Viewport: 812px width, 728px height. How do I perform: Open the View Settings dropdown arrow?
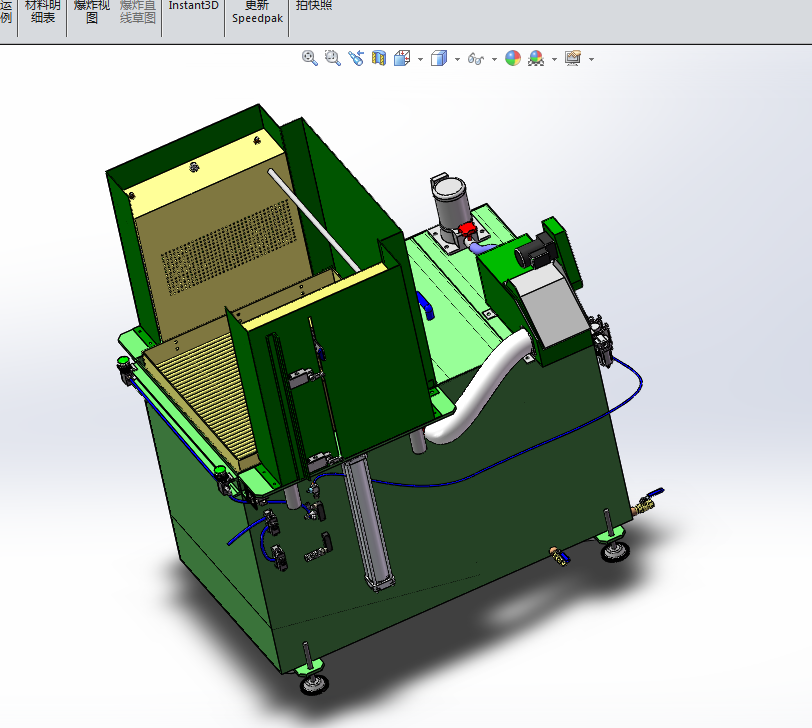(x=591, y=59)
